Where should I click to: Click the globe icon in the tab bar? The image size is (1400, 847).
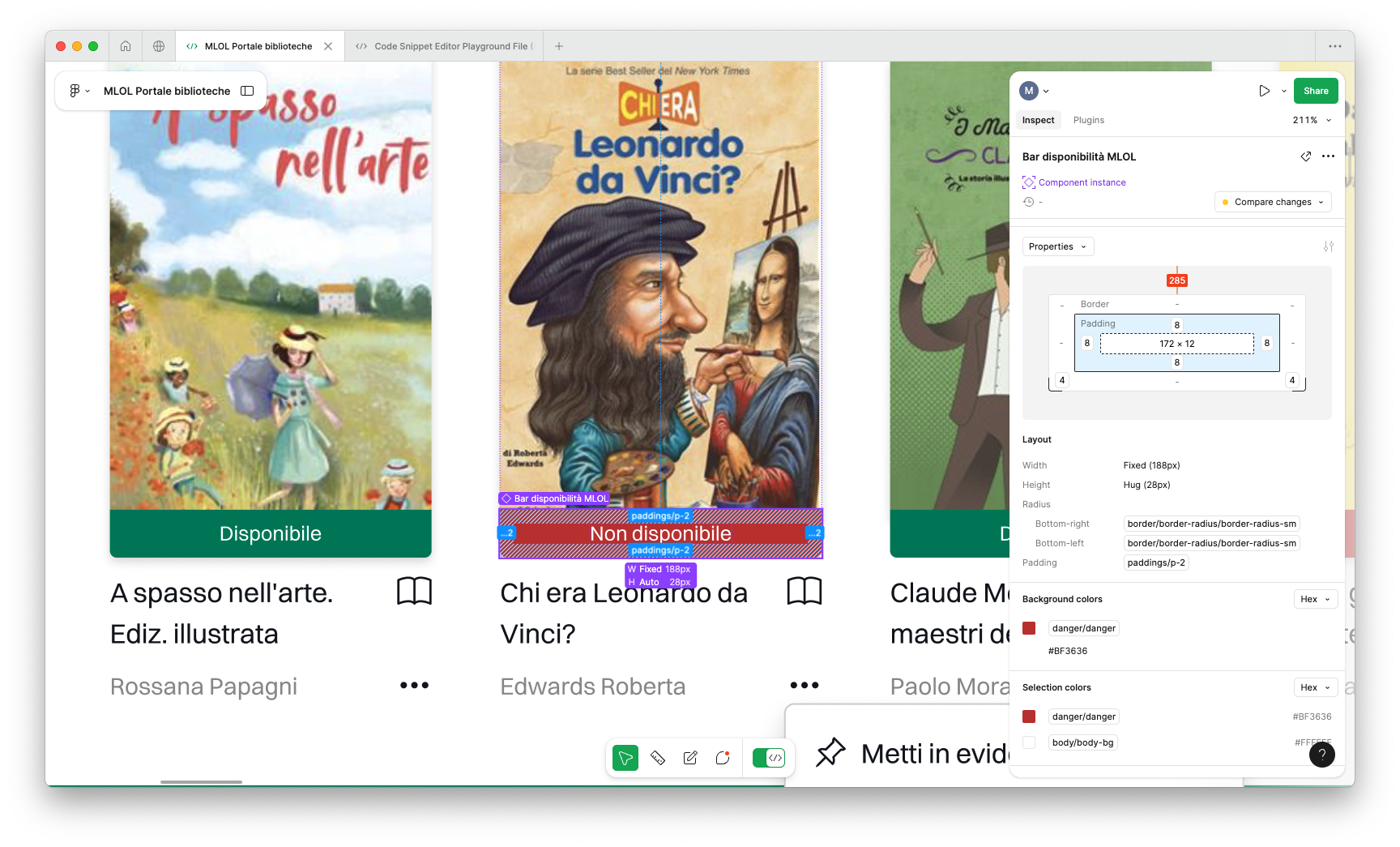pos(159,46)
